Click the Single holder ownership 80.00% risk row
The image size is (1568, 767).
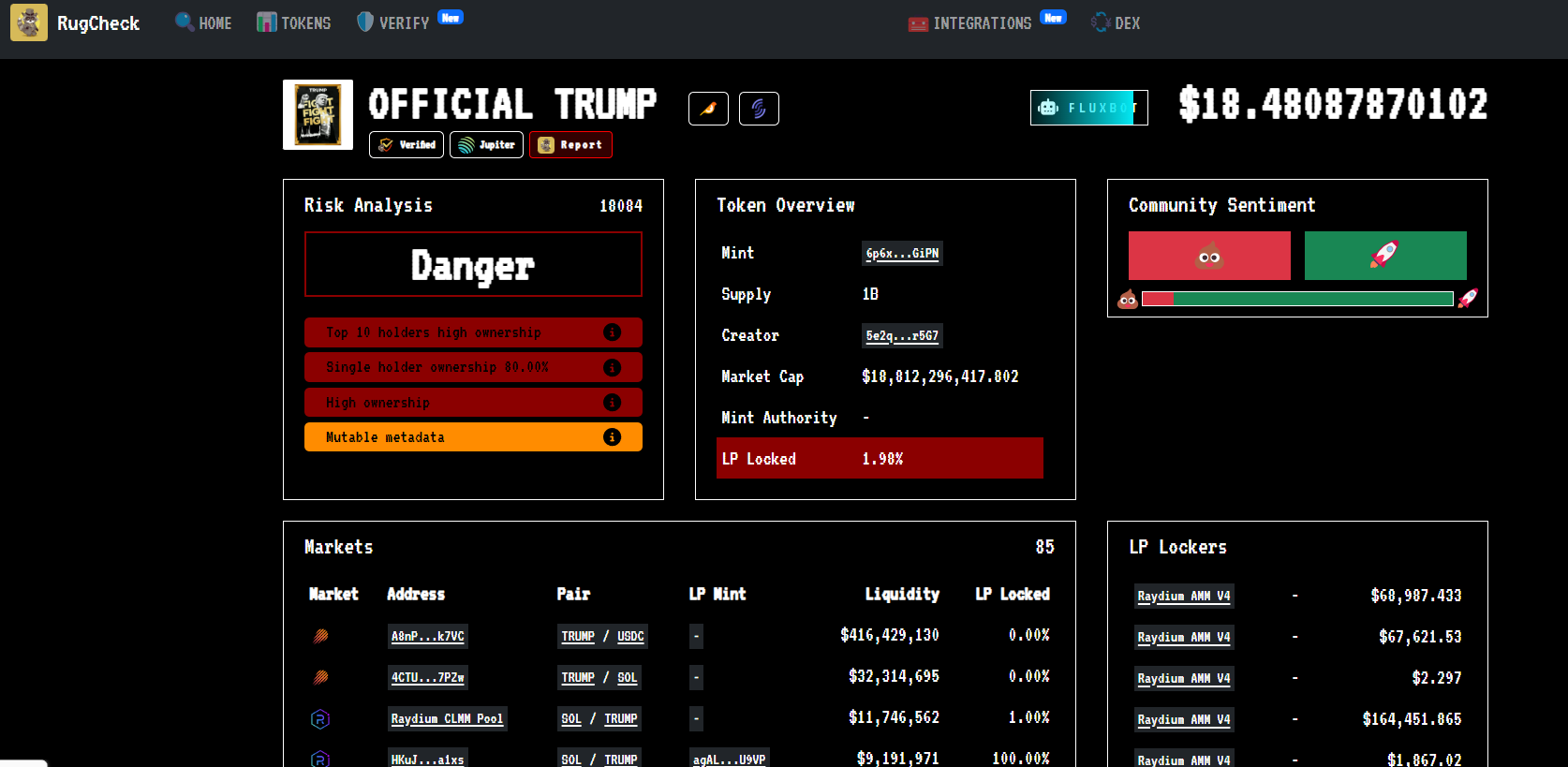pyautogui.click(x=473, y=367)
